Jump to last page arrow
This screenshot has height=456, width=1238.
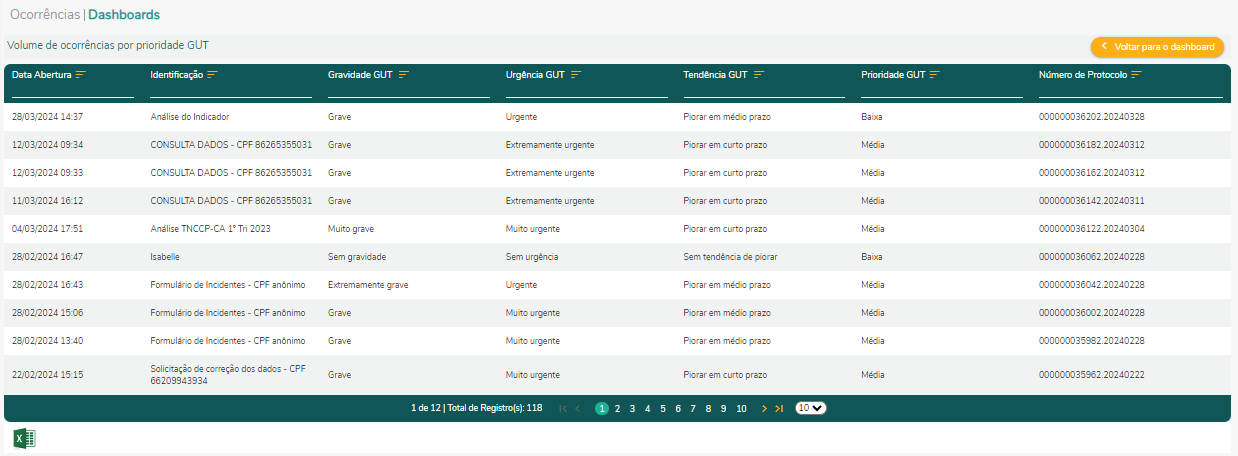779,409
